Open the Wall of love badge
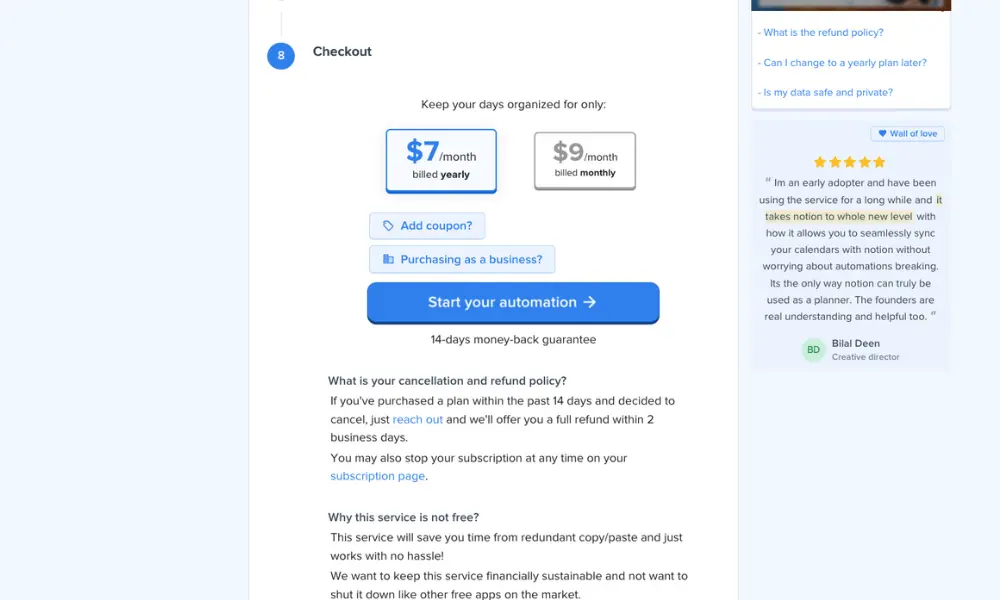Screen dimensions: 1000x600 tap(908, 133)
